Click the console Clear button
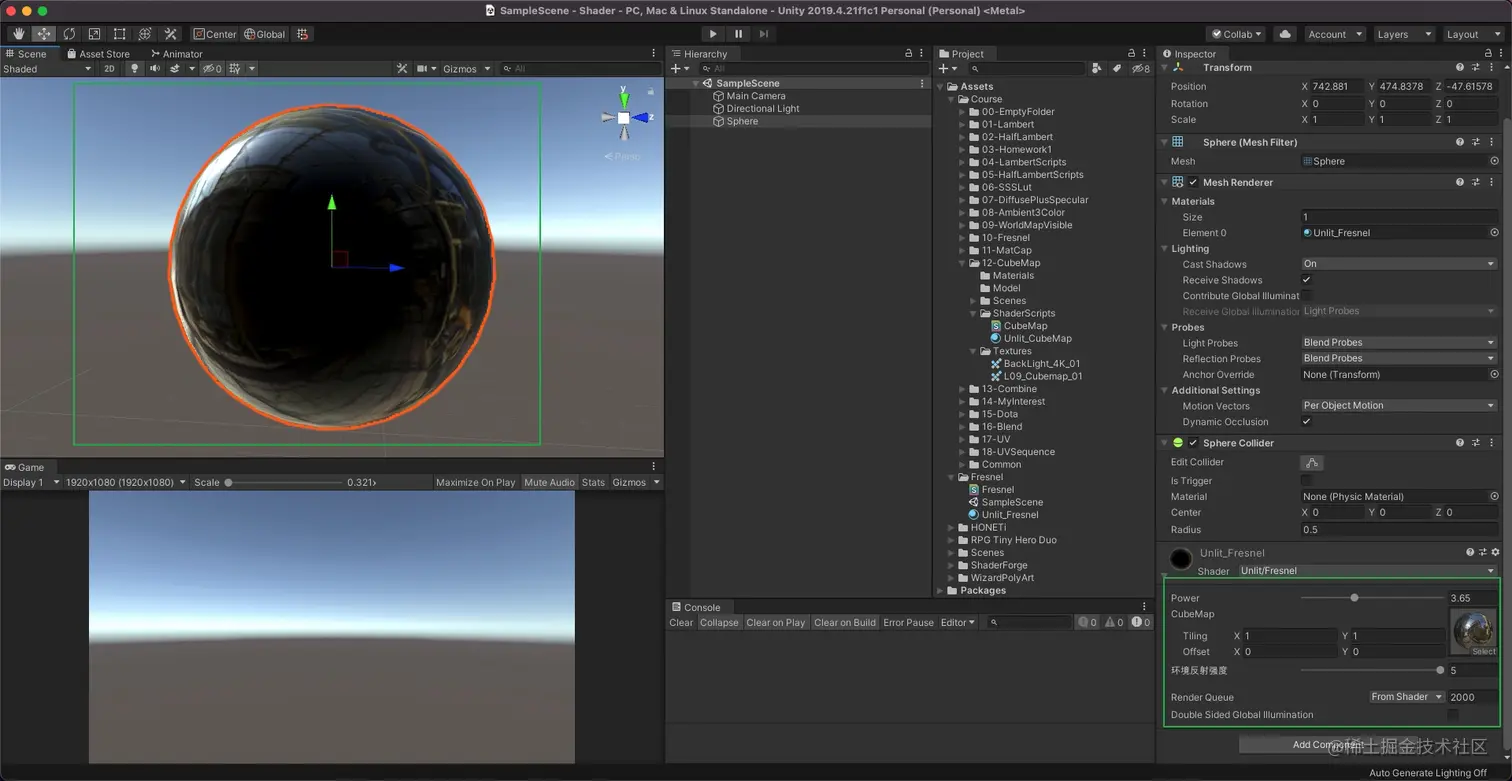Image resolution: width=1512 pixels, height=781 pixels. (681, 622)
